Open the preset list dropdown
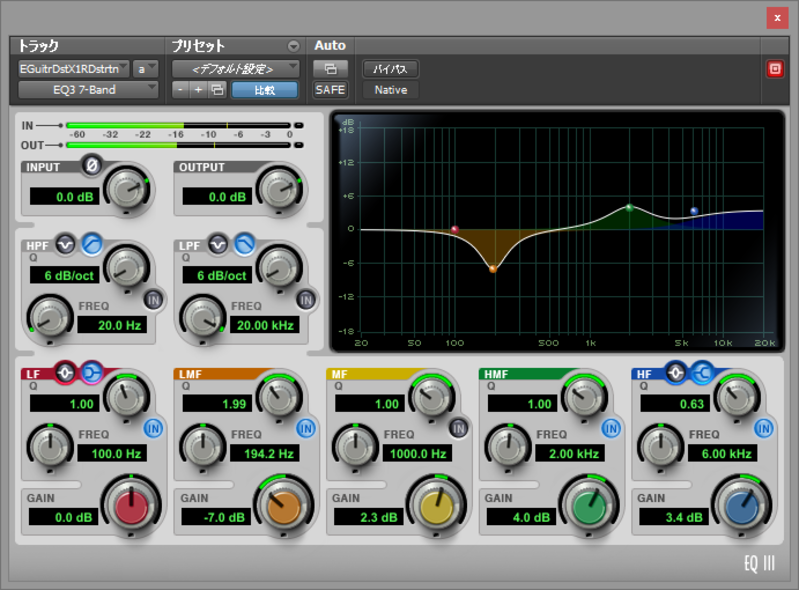The width and height of the screenshot is (799, 590). pos(235,69)
